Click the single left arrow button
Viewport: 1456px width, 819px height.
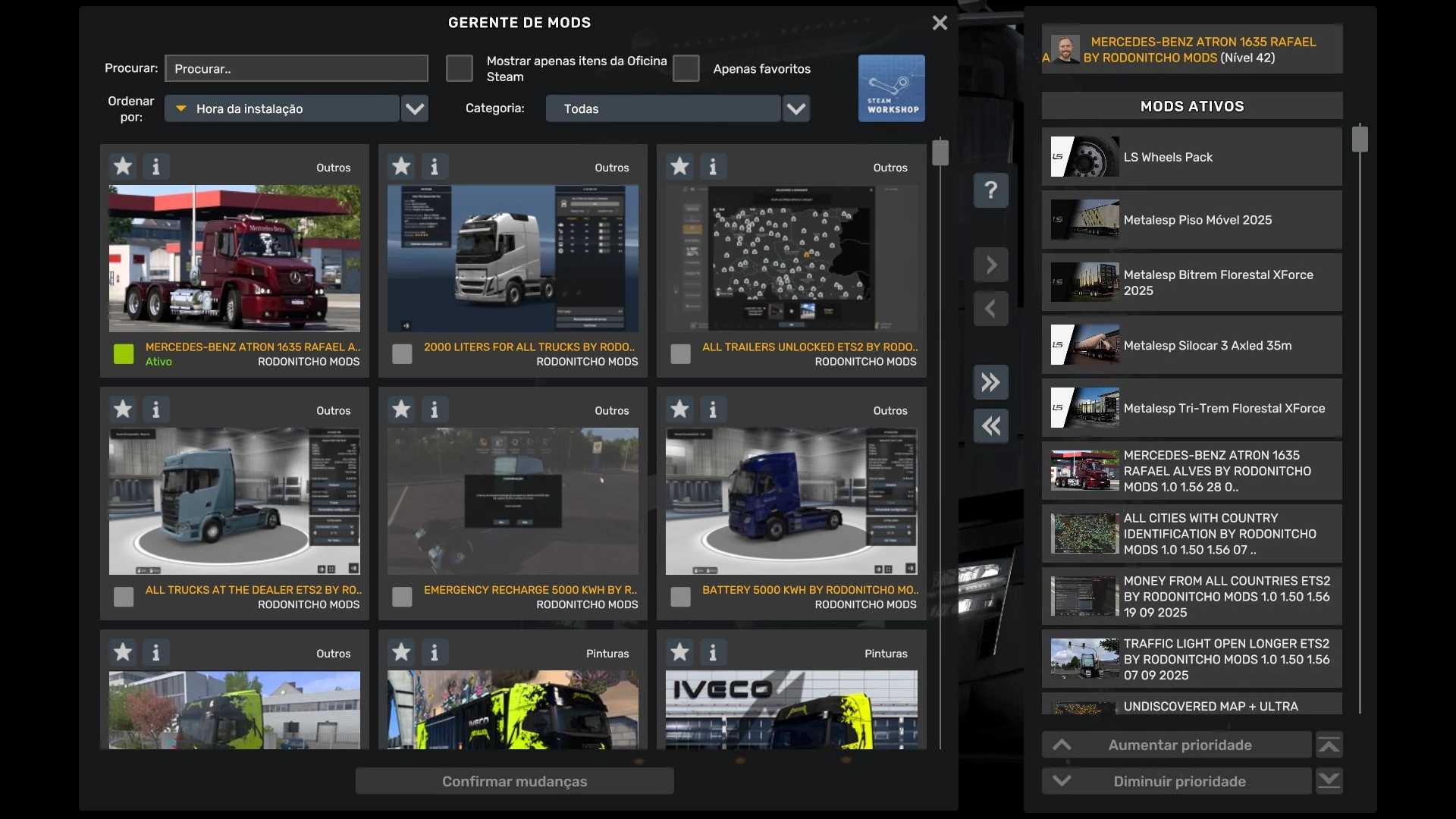(990, 309)
